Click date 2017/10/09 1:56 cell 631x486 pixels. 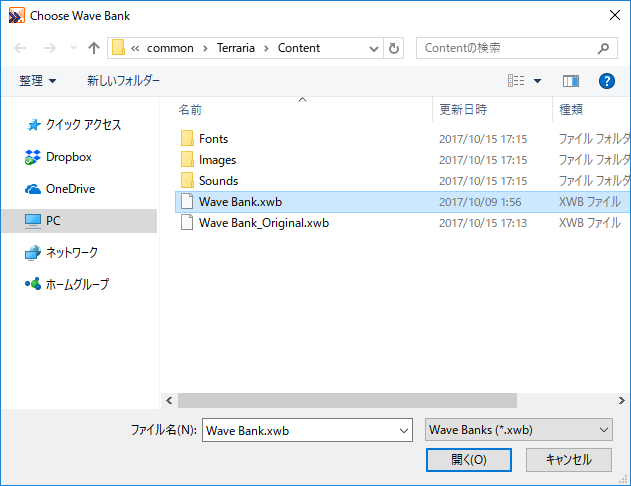480,202
